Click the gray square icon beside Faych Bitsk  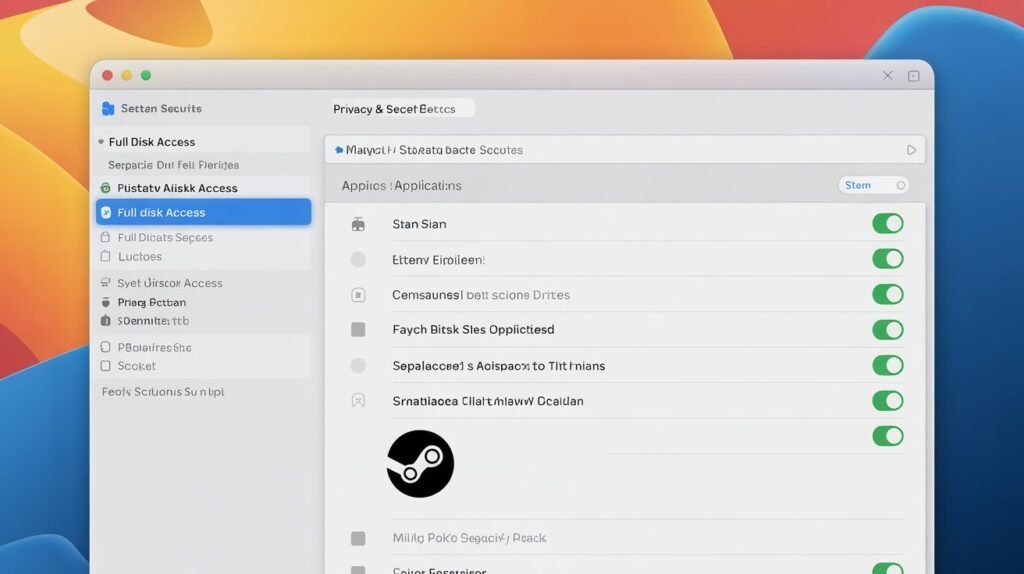tap(358, 330)
